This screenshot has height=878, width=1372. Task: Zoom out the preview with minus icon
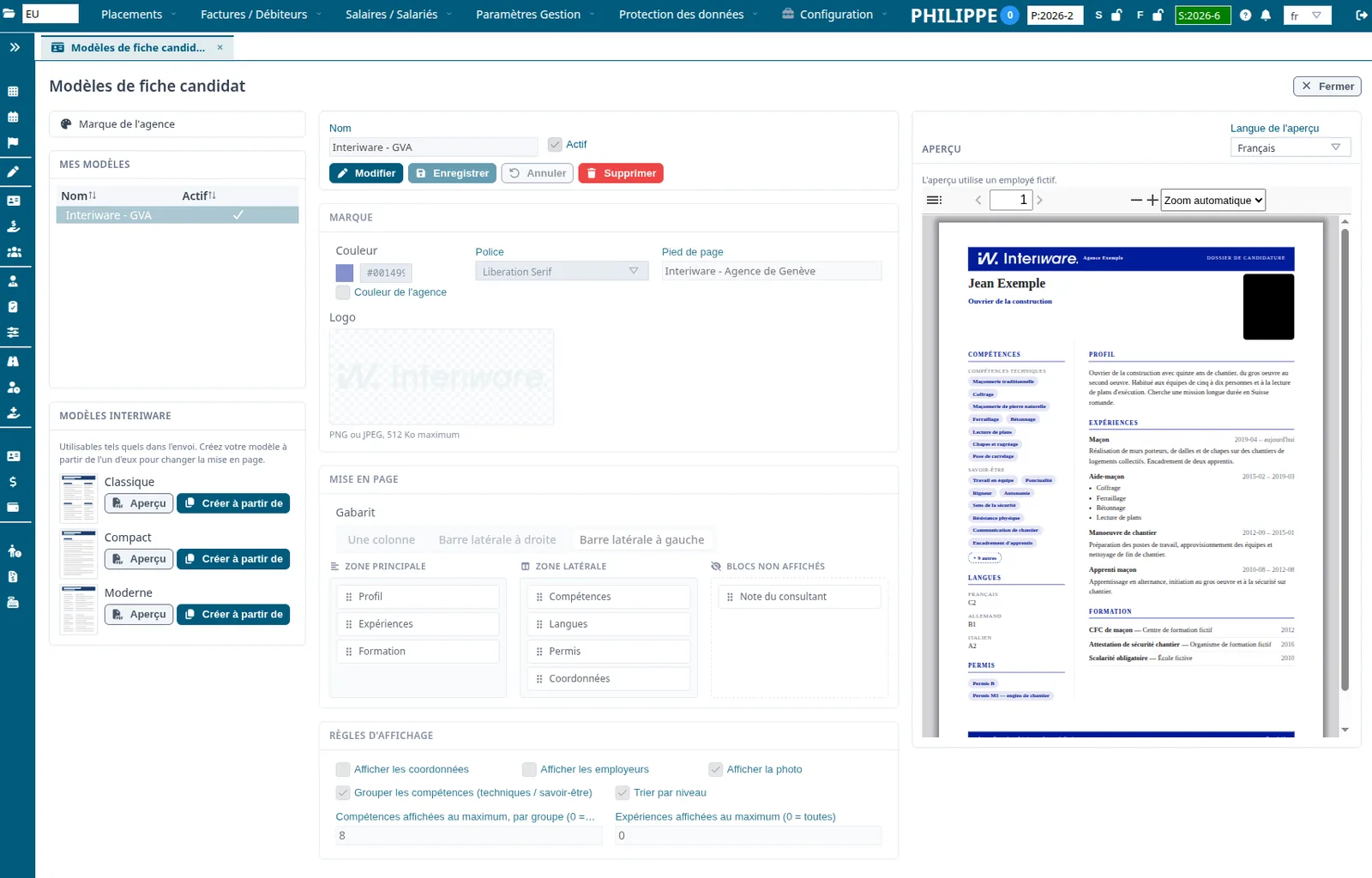[x=1136, y=200]
